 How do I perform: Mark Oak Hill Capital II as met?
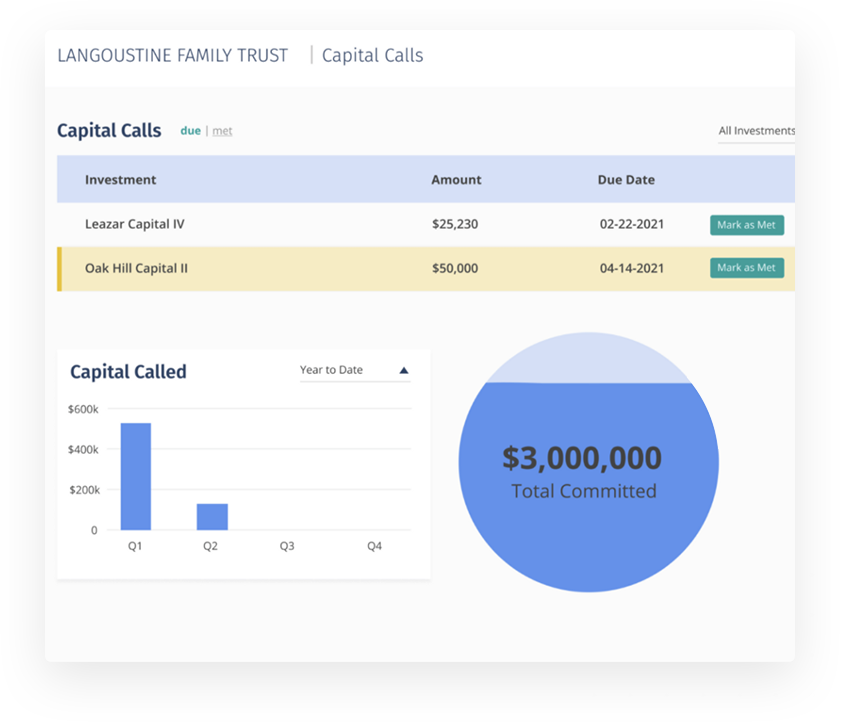click(746, 268)
